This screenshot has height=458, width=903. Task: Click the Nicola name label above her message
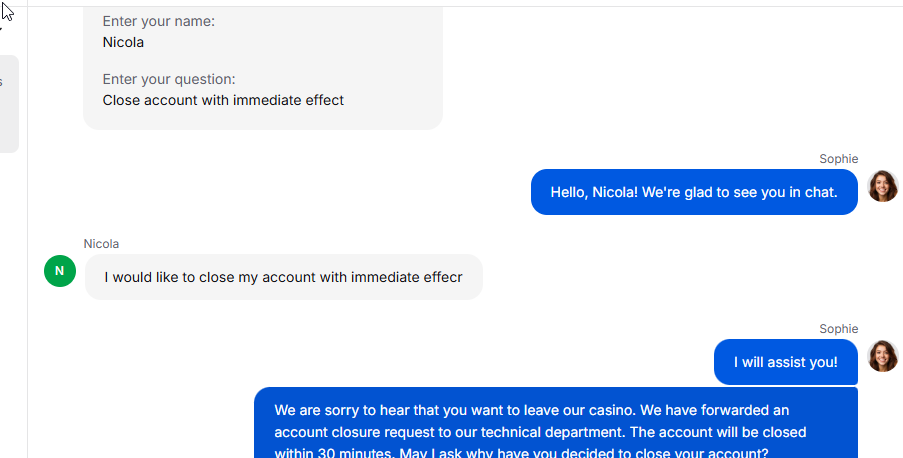click(101, 244)
